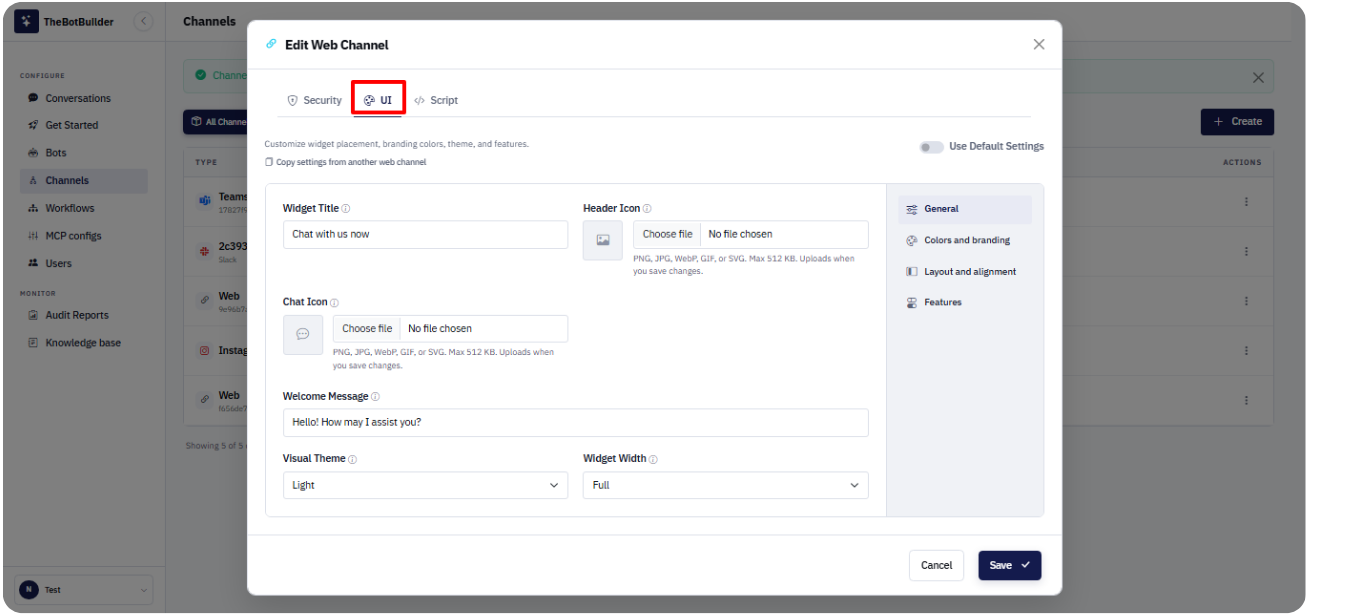
Task: Toggle Use Default Settings switch
Action: click(x=931, y=147)
